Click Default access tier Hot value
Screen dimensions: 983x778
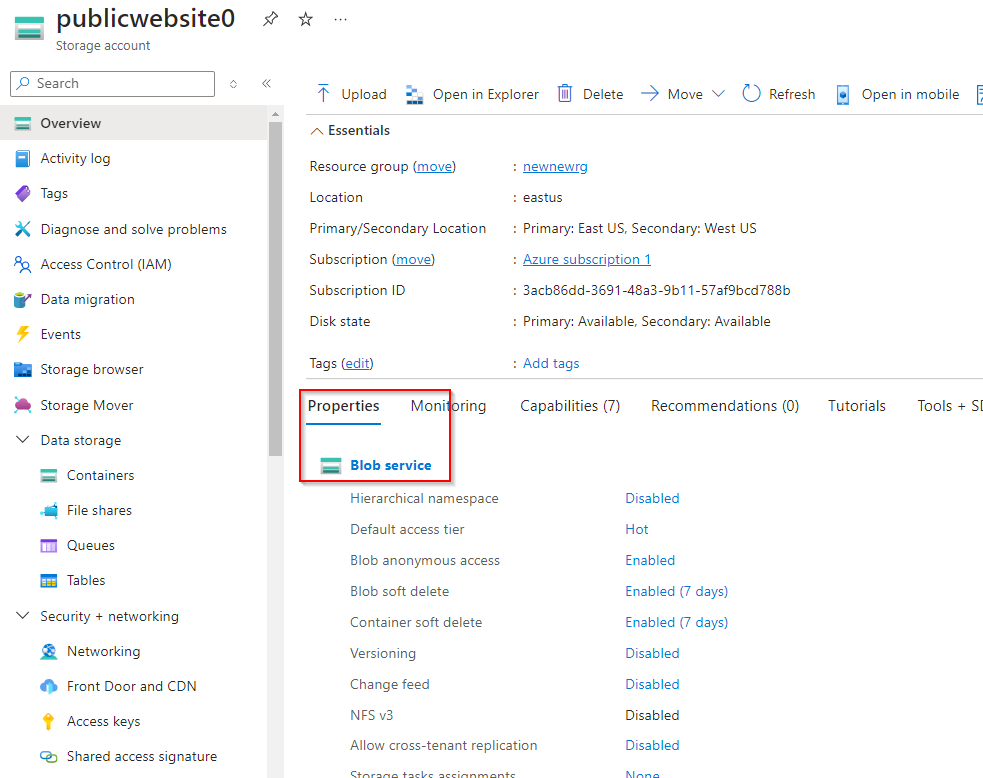pyautogui.click(x=636, y=529)
